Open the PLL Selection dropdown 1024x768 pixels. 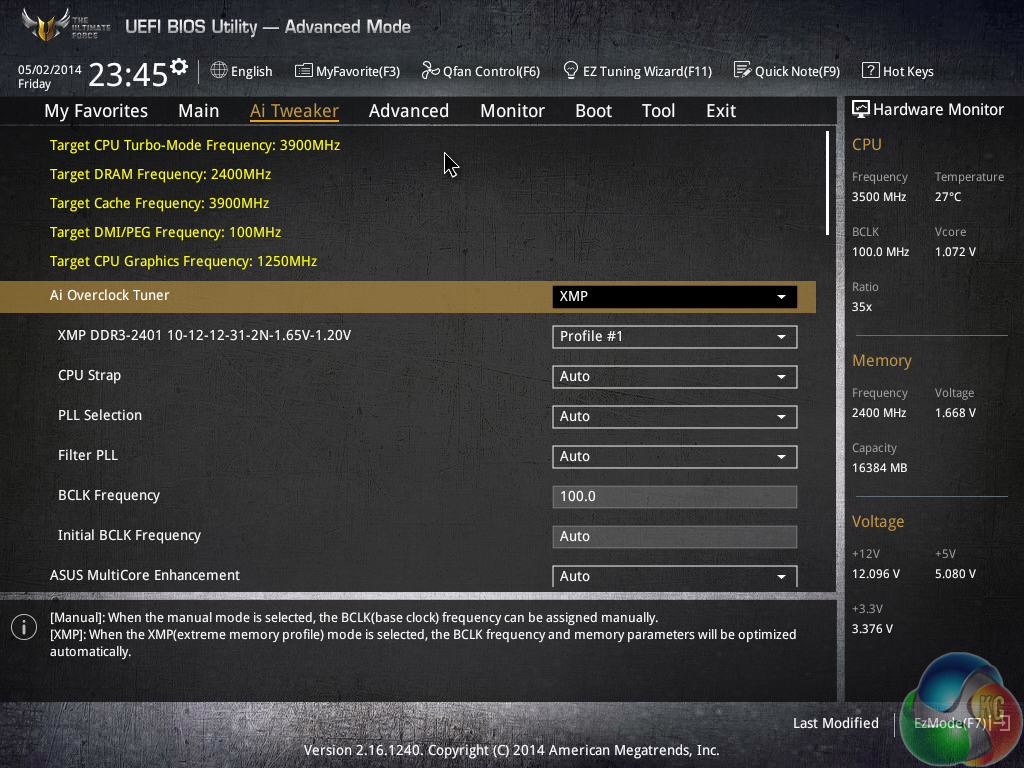(x=674, y=417)
